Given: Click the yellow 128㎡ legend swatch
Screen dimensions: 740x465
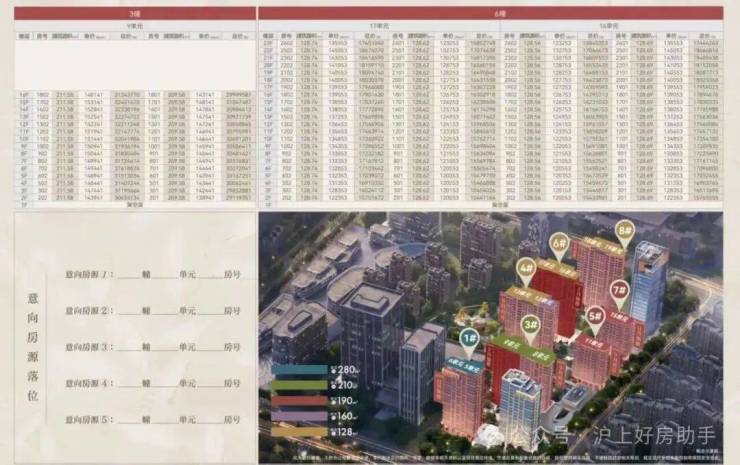Looking at the screenshot, I should pos(300,432).
